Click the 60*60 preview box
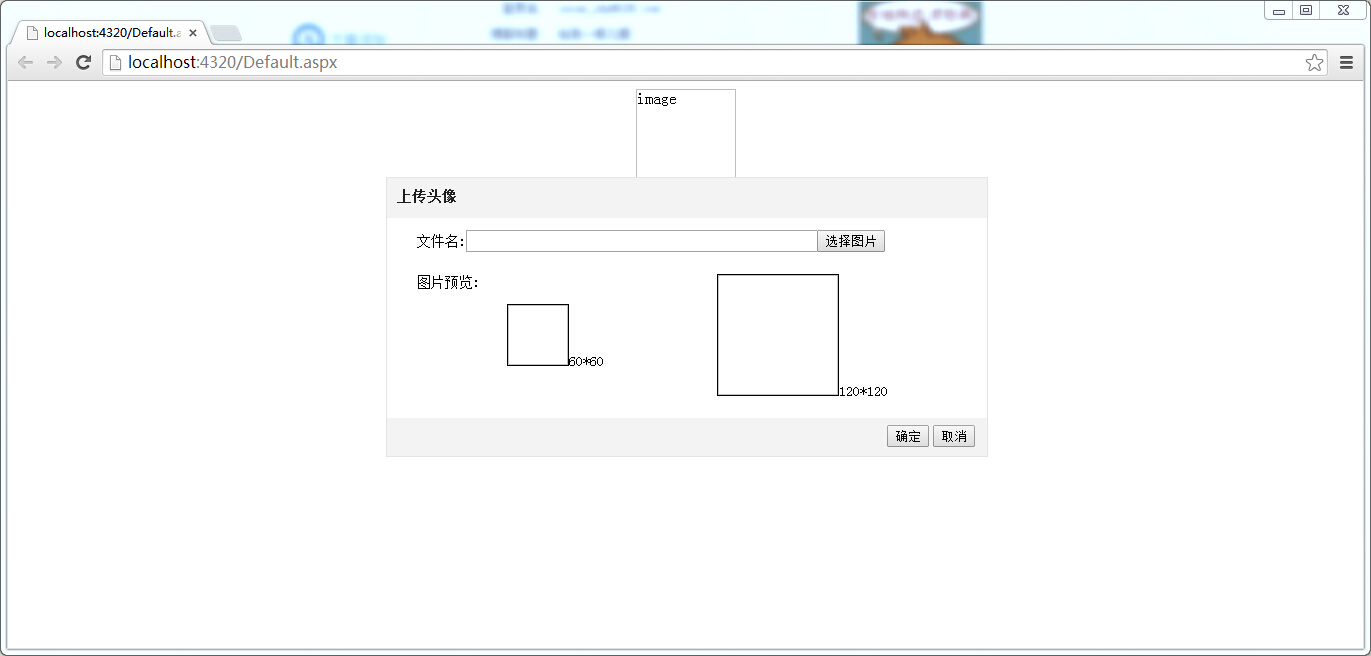Image resolution: width=1371 pixels, height=656 pixels. click(x=538, y=335)
